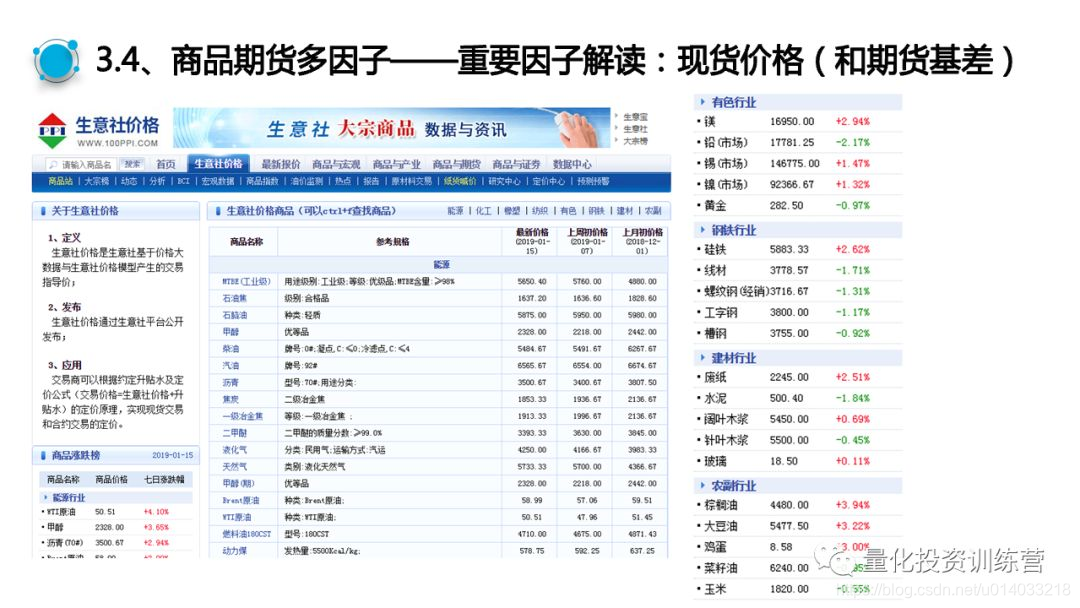Image resolution: width=1080 pixels, height=608 pixels.
Task: Click 预测预警 in the blue submenu
Action: 593,181
